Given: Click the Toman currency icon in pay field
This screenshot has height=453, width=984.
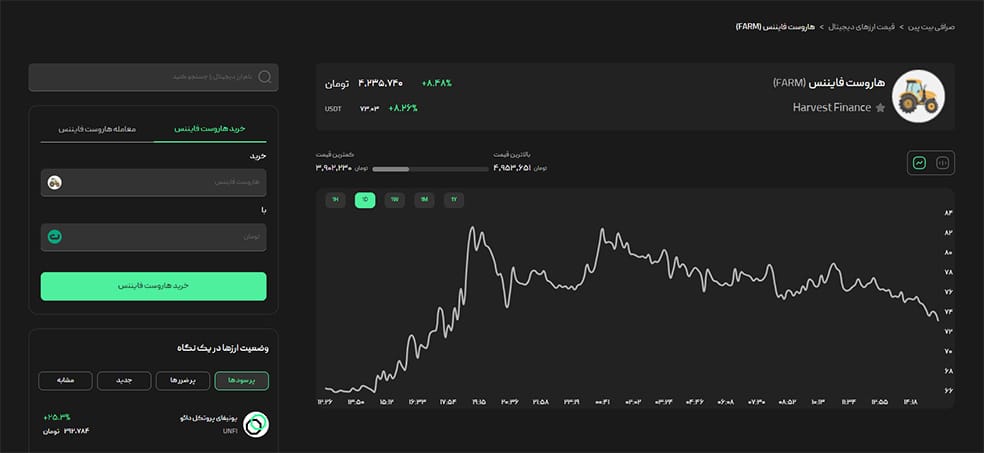Looking at the screenshot, I should pos(55,237).
